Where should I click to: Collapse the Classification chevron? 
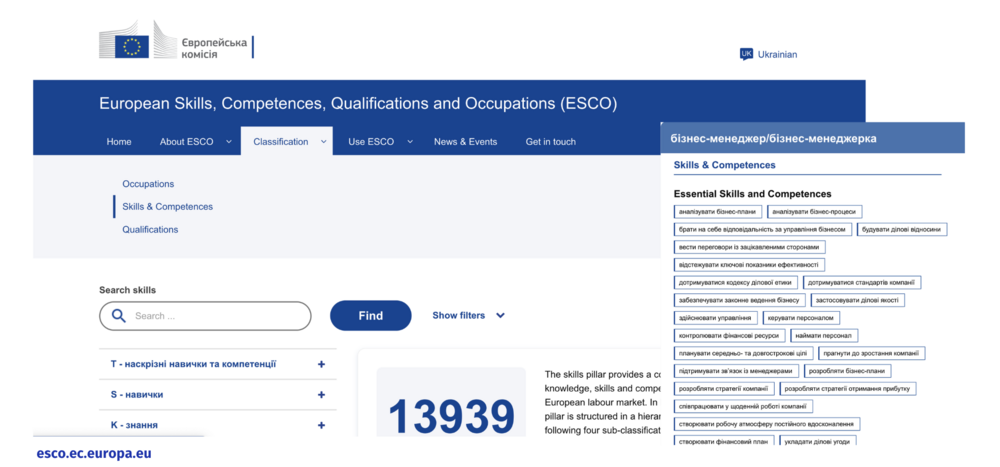(323, 142)
